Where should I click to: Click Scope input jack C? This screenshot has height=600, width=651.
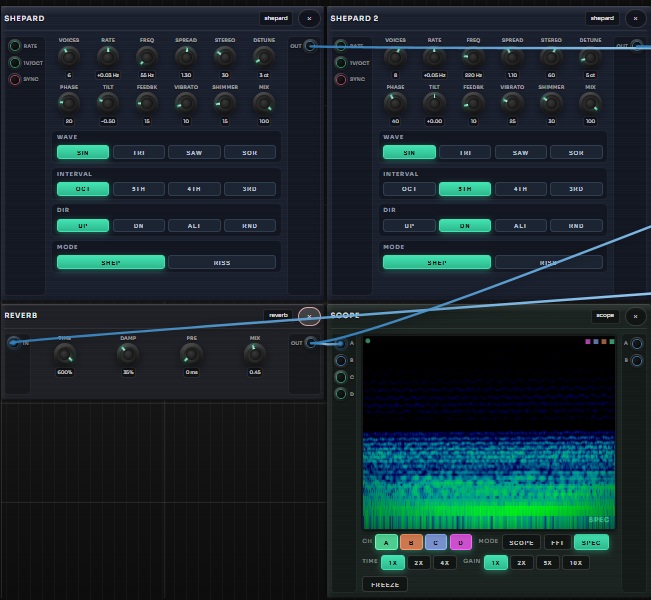pyautogui.click(x=340, y=377)
